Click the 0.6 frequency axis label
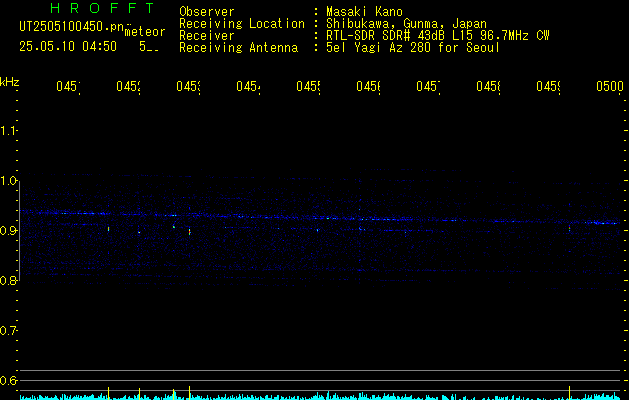Image resolution: width=629 pixels, height=400 pixels. (x=8, y=380)
